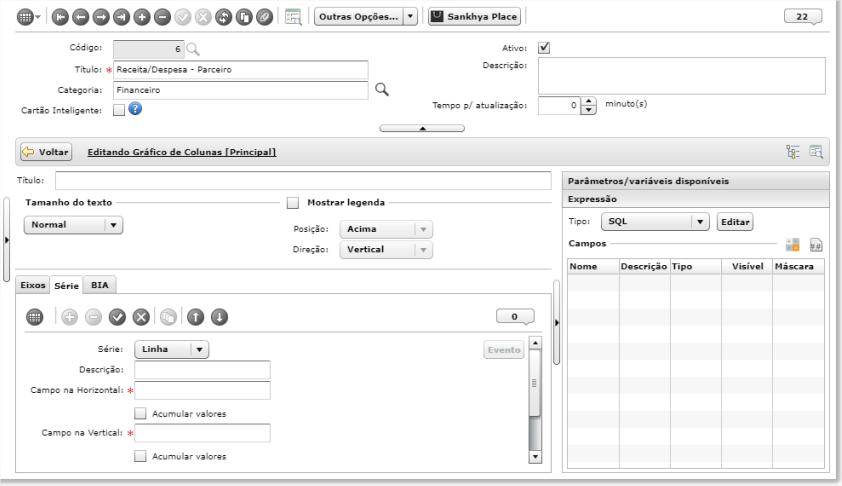Open mask ## icon in Campos header
Viewport: 842px width, 486px height.
click(x=816, y=245)
